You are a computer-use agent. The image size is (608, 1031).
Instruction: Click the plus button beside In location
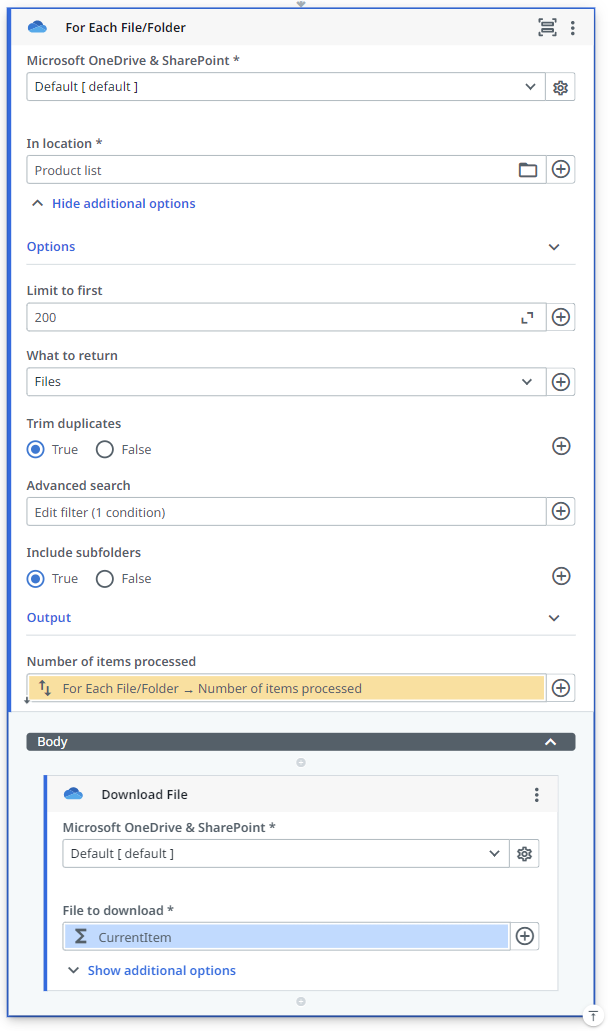(562, 170)
